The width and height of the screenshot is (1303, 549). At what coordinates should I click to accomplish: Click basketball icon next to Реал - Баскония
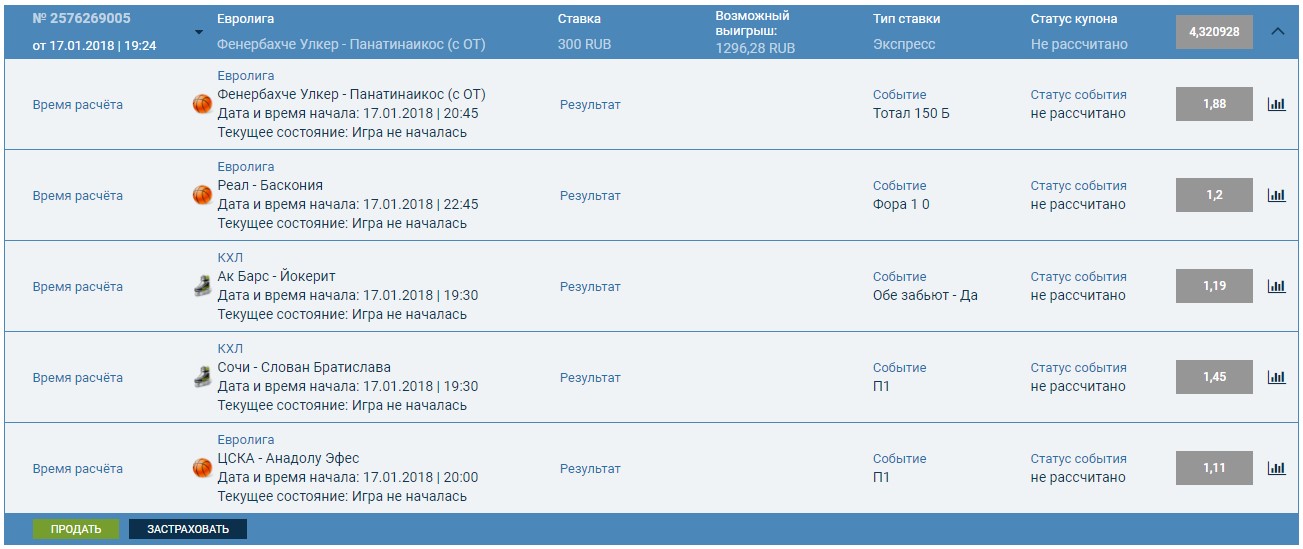coord(202,195)
